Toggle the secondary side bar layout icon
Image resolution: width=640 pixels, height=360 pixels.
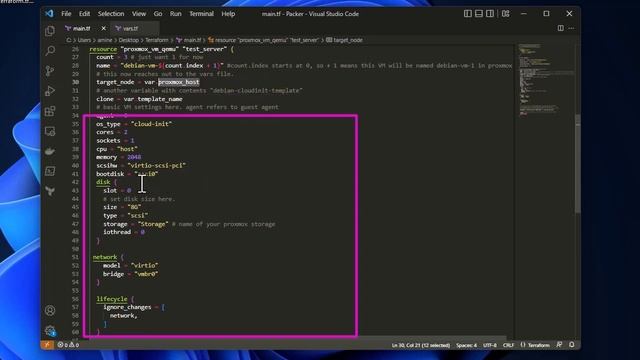490,13
